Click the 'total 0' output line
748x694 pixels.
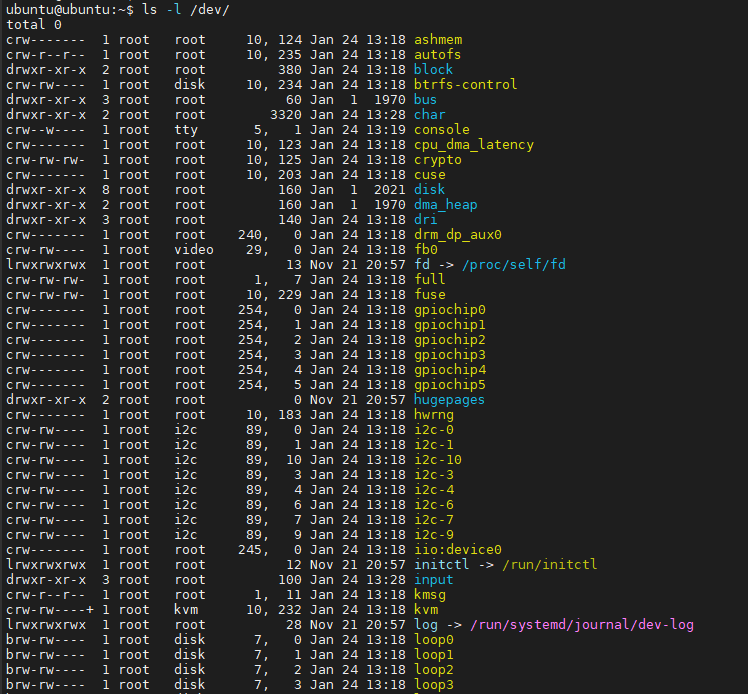pyautogui.click(x=34, y=24)
